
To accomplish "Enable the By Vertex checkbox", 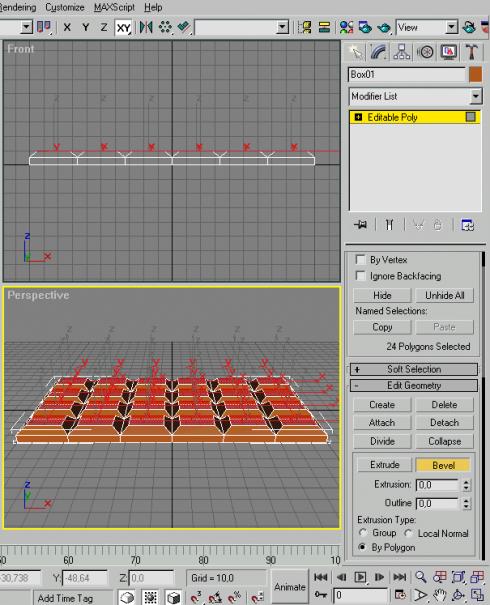I will coord(360,259).
